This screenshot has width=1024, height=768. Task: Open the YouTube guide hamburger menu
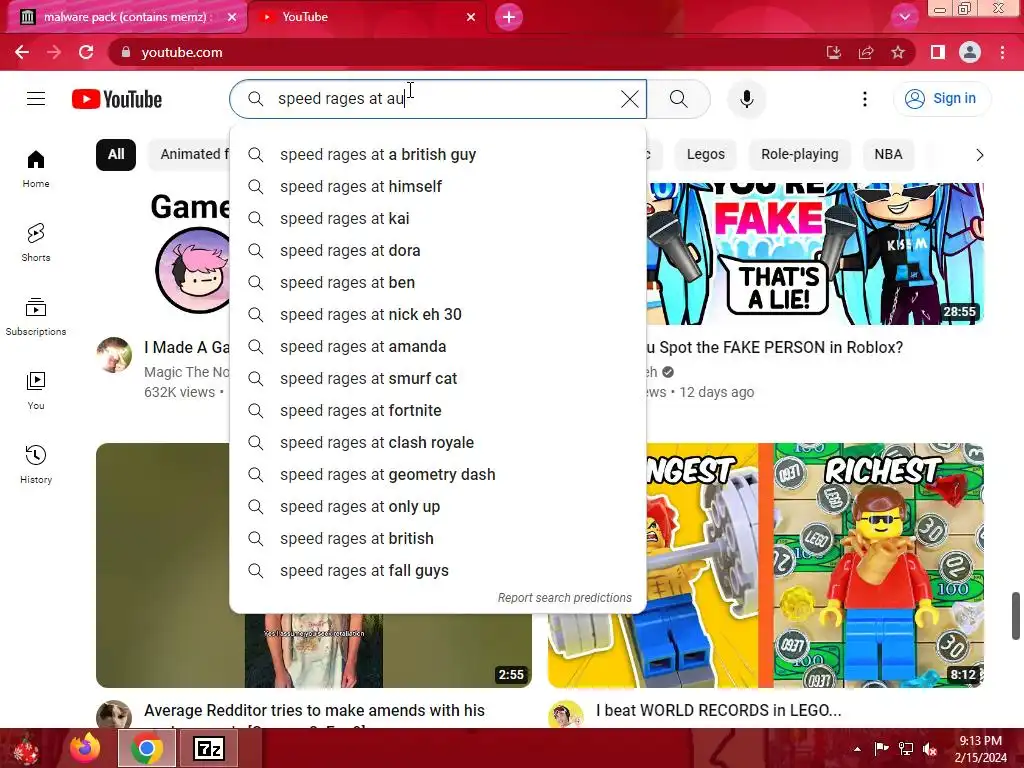coord(36,99)
